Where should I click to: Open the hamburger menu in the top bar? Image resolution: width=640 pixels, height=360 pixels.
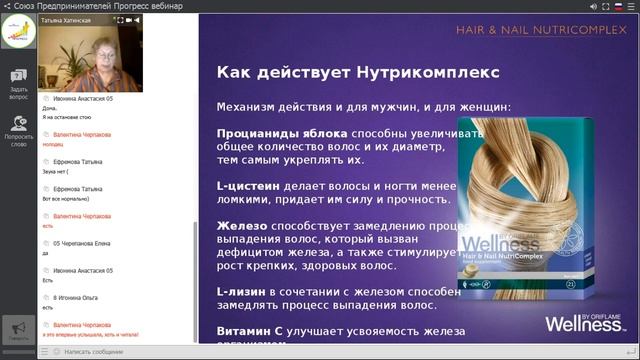coord(631,7)
